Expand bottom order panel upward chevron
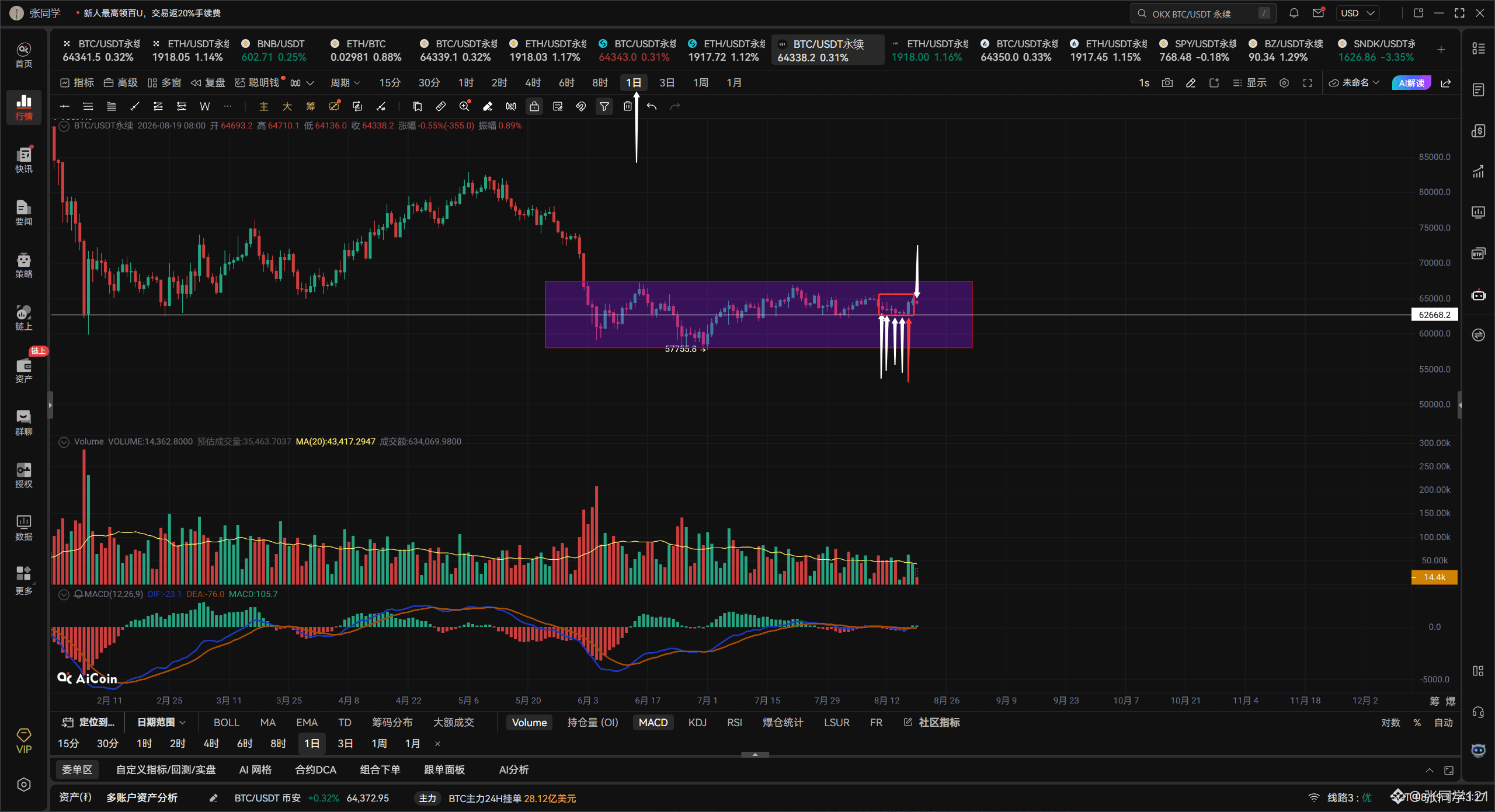This screenshot has width=1495, height=812. click(x=1429, y=770)
